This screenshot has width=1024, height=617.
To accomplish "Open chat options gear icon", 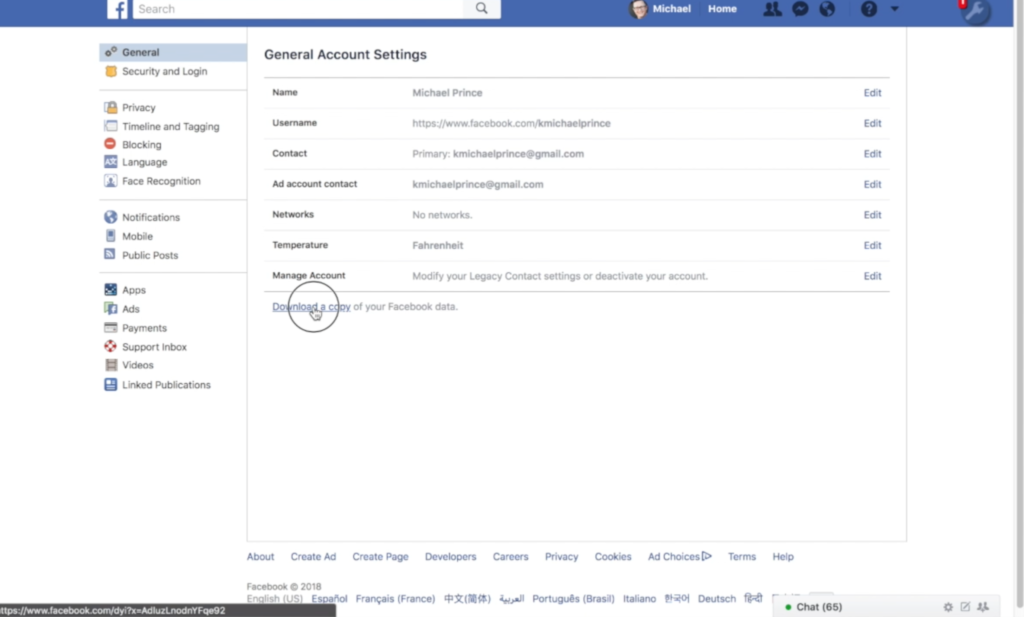I will coord(948,607).
